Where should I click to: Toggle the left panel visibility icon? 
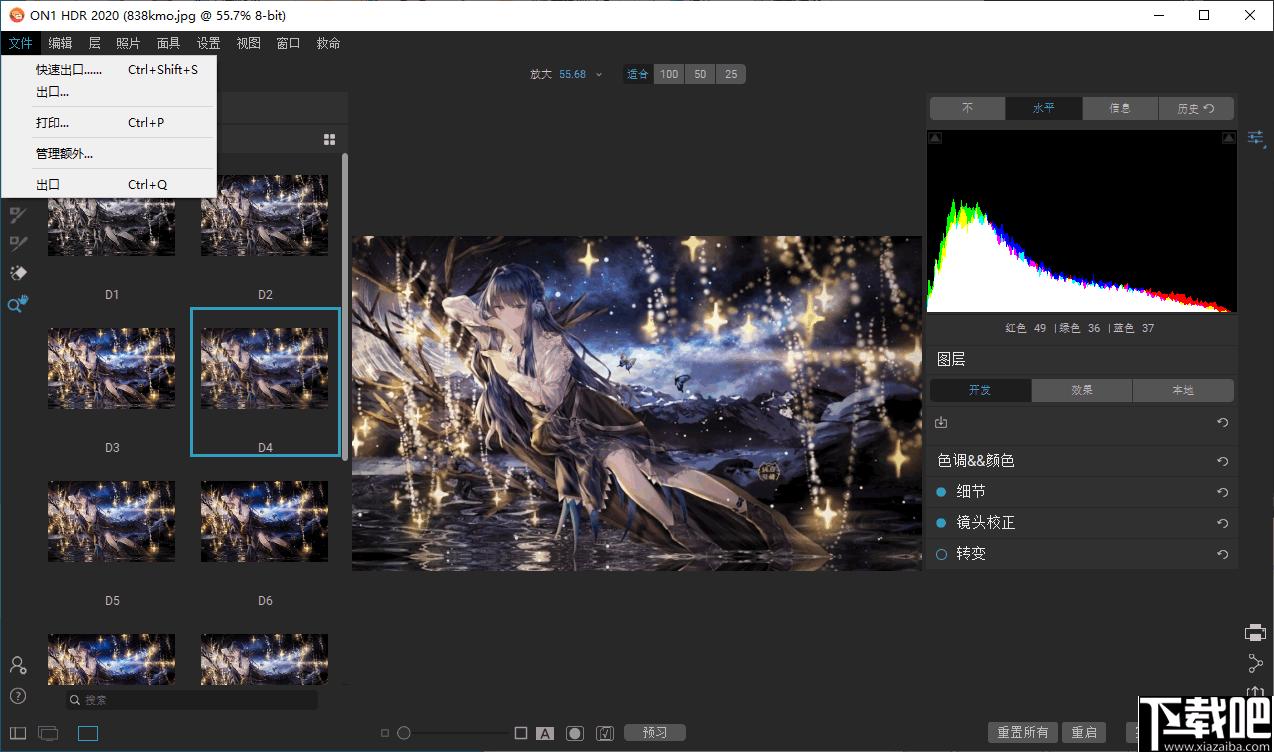point(18,734)
